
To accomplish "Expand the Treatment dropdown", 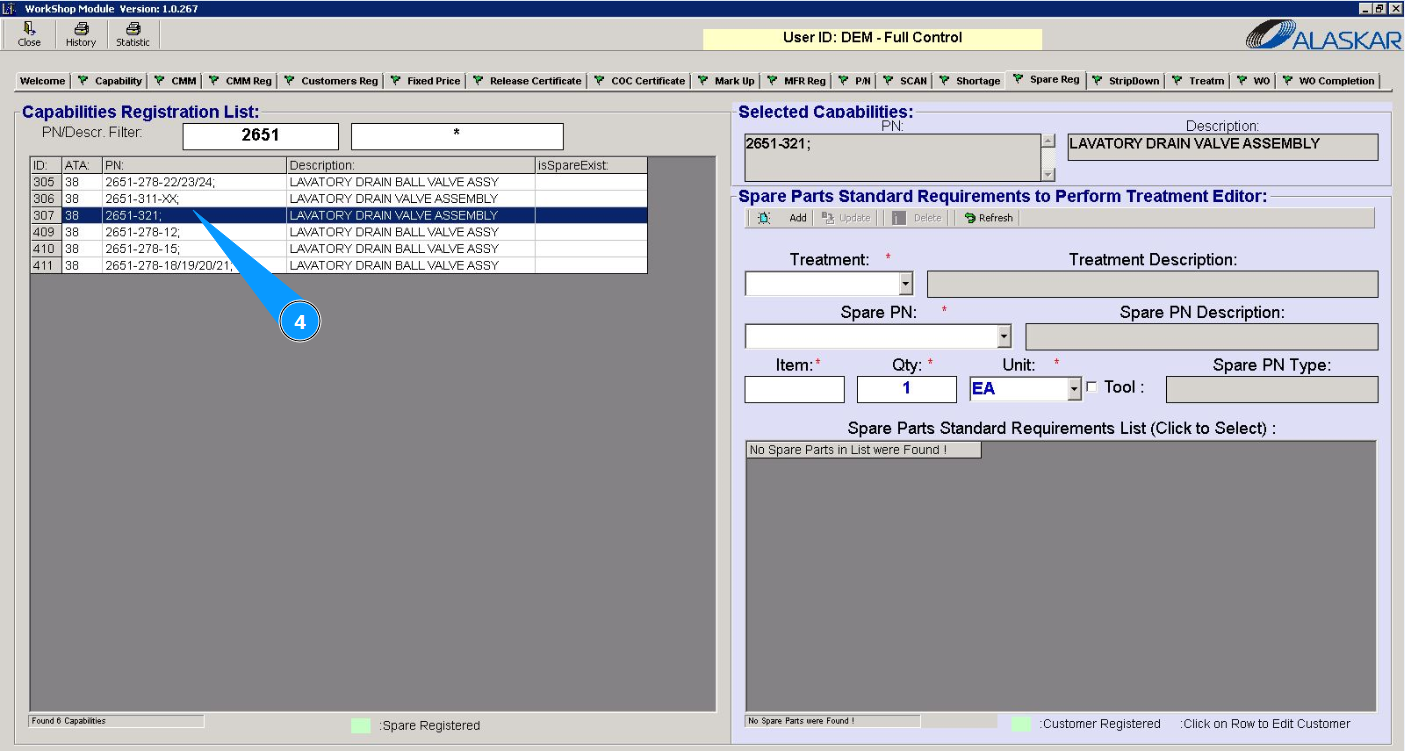I will [x=905, y=284].
